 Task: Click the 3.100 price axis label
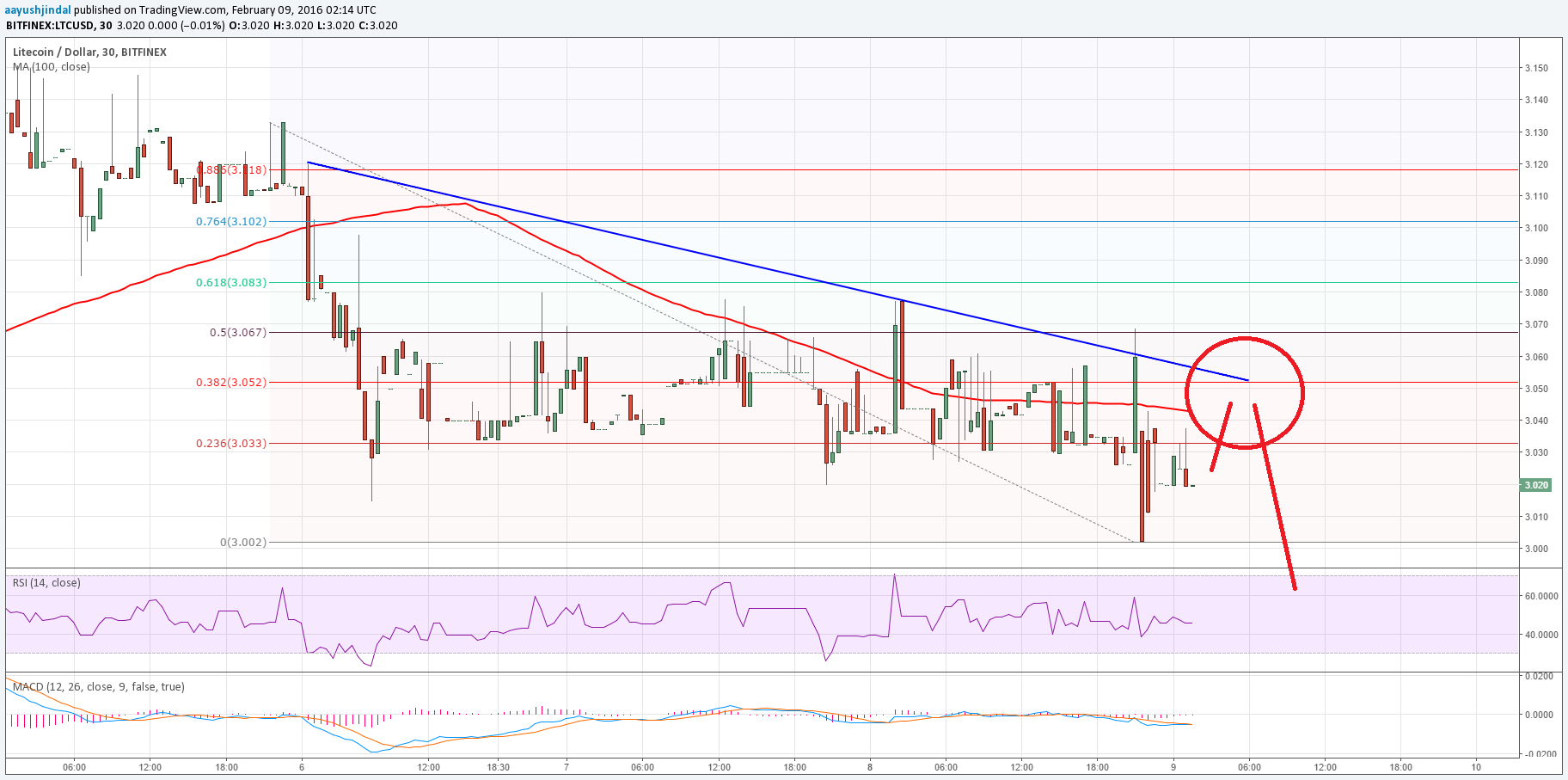pyautogui.click(x=1536, y=228)
